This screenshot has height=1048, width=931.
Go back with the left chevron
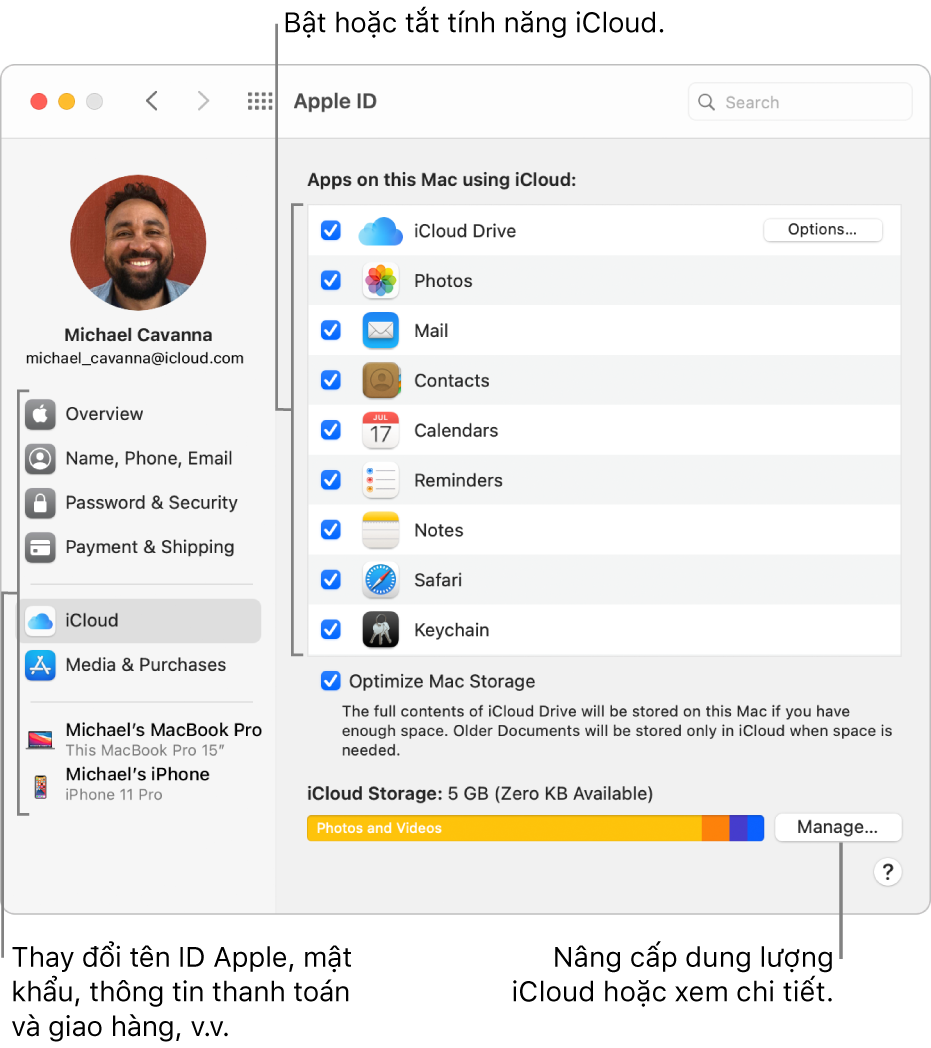(x=152, y=101)
